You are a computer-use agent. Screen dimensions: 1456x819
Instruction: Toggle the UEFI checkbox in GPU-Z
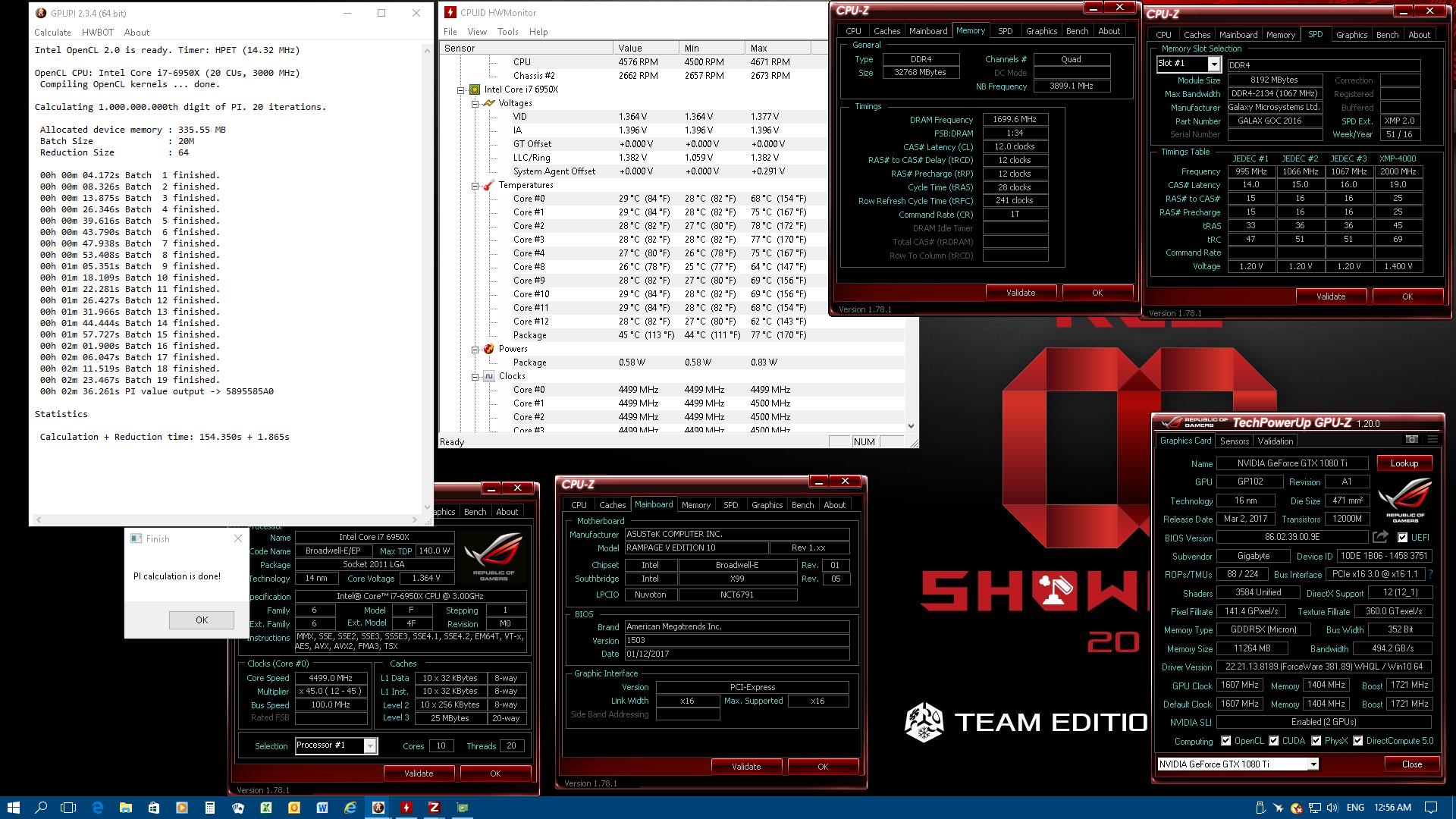(x=1402, y=538)
